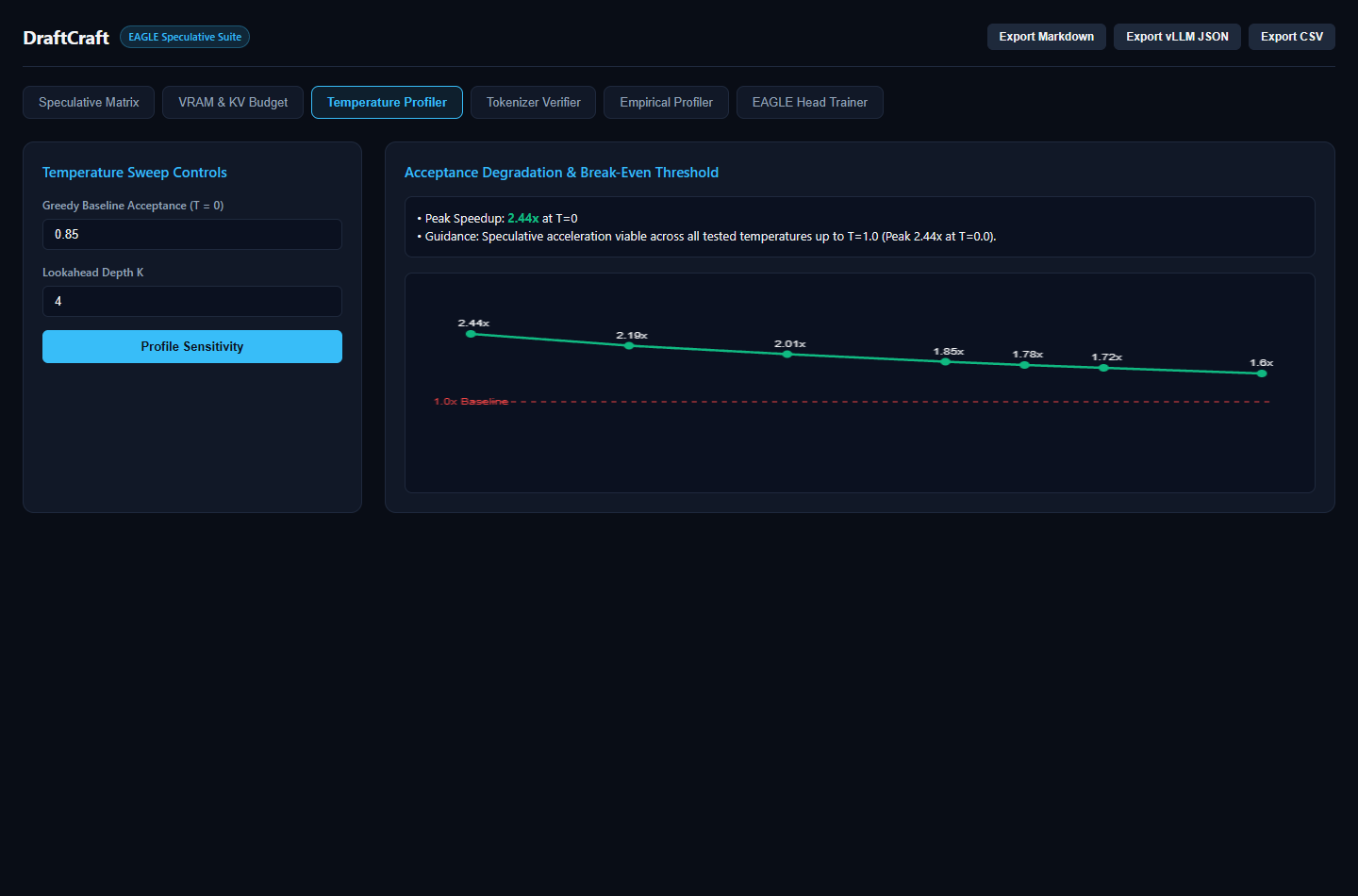Select the 1.85x chart data point

click(x=946, y=362)
